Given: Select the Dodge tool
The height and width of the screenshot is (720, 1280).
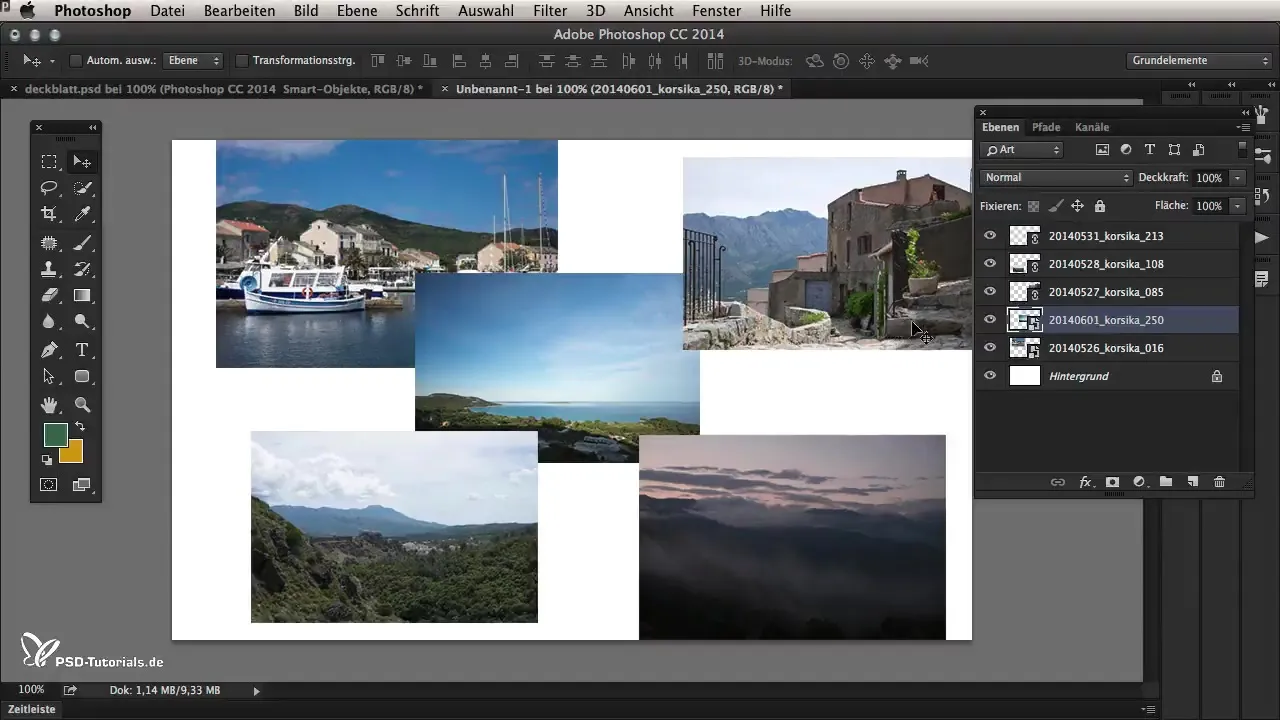Looking at the screenshot, I should [x=82, y=322].
